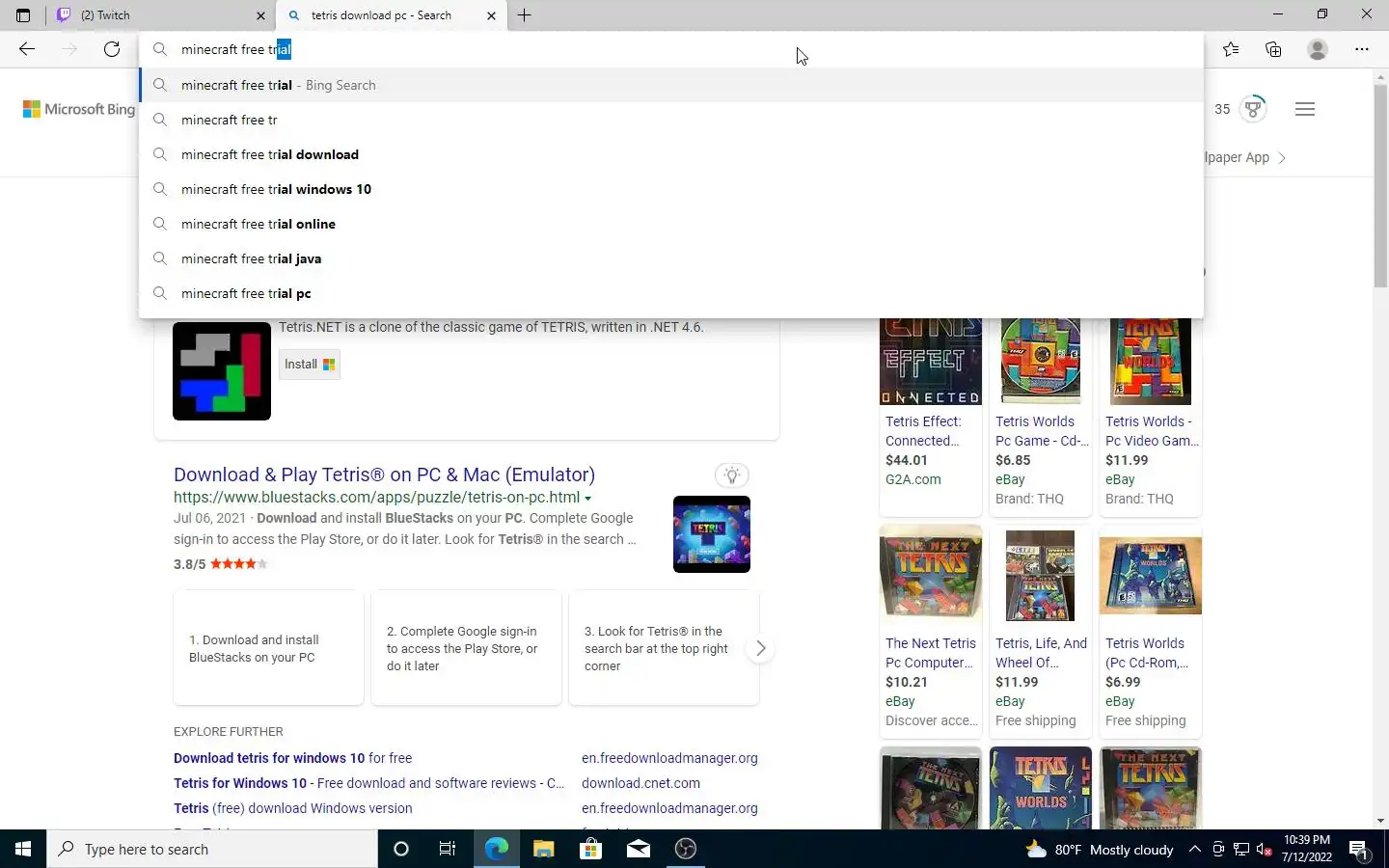Choose suggestion minecraft free trial - Bing Search
Viewport: 1389px width, 868px height.
tap(671, 85)
